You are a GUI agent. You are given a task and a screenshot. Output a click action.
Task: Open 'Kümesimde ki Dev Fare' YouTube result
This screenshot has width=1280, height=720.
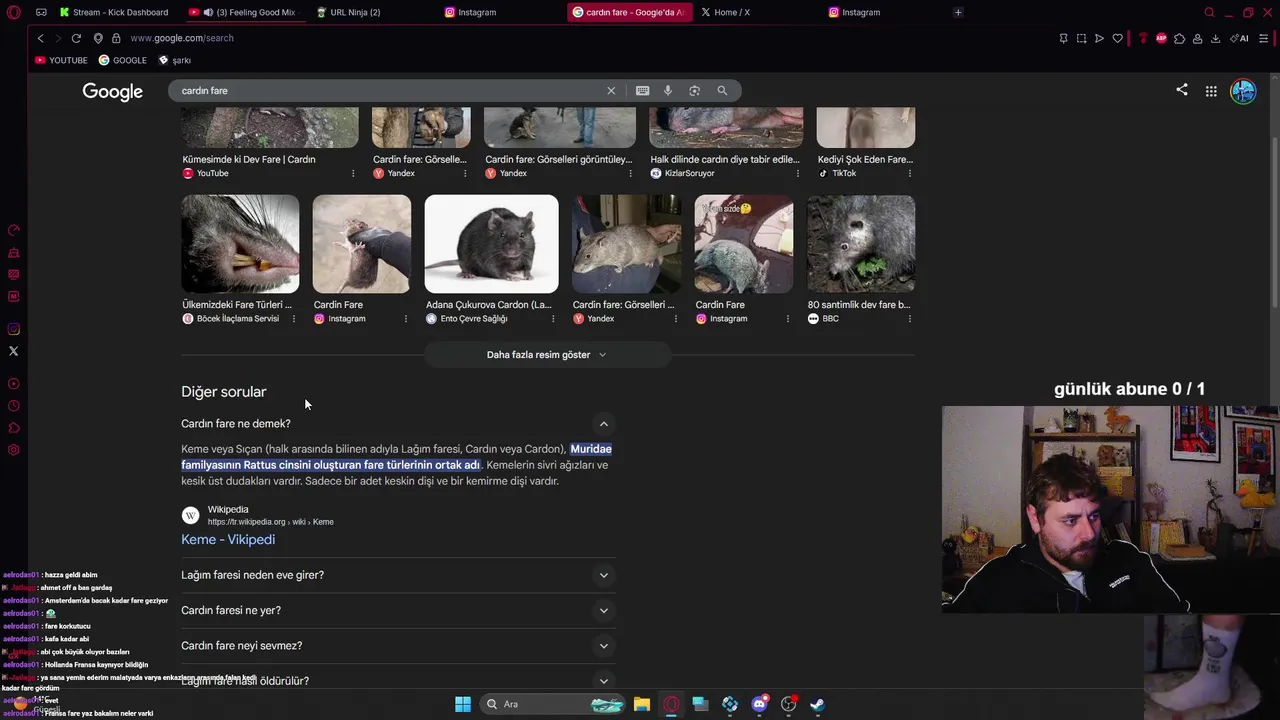click(x=249, y=159)
